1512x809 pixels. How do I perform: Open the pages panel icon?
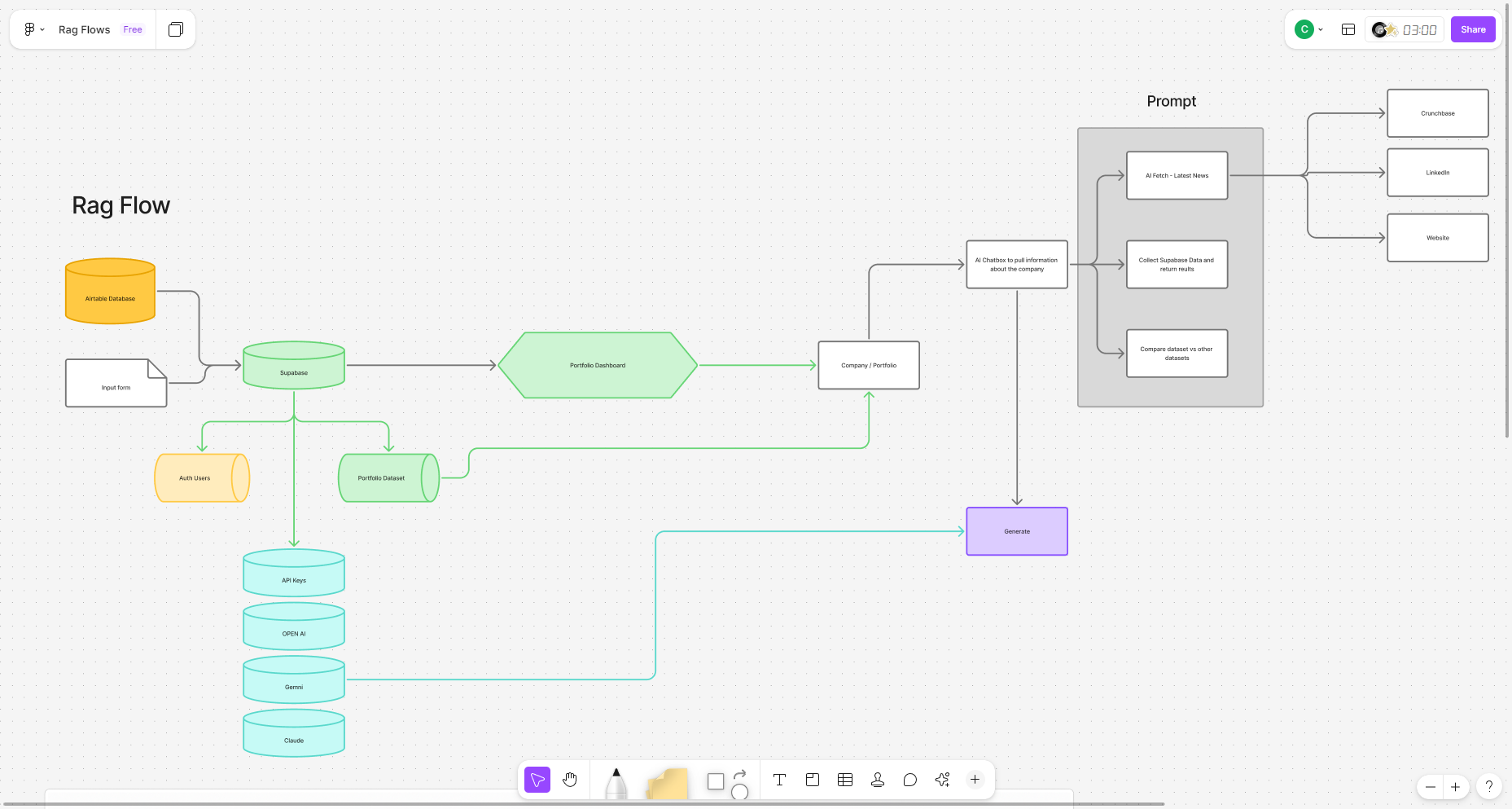tap(176, 29)
